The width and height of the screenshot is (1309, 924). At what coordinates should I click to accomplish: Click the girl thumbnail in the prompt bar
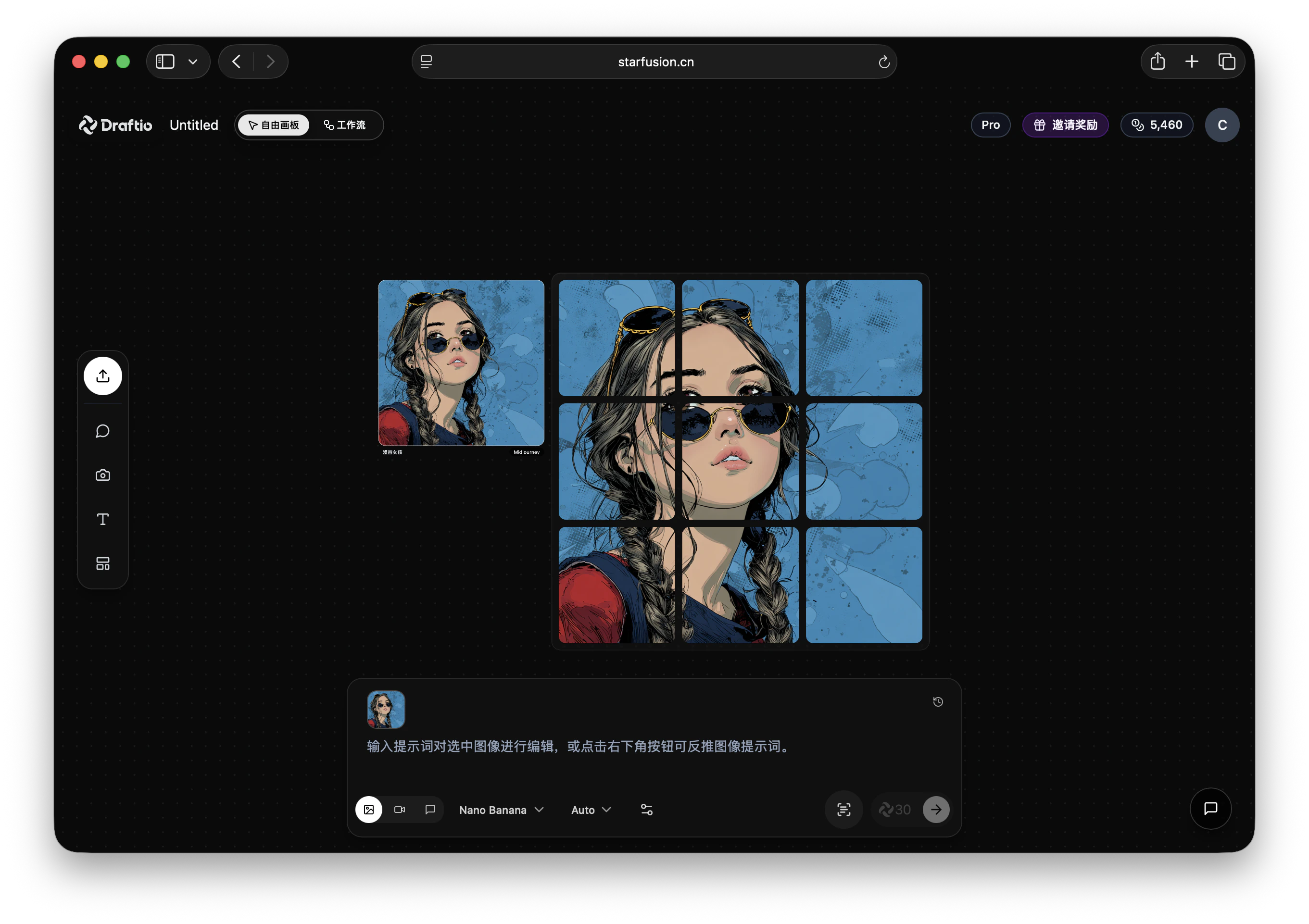pos(385,710)
